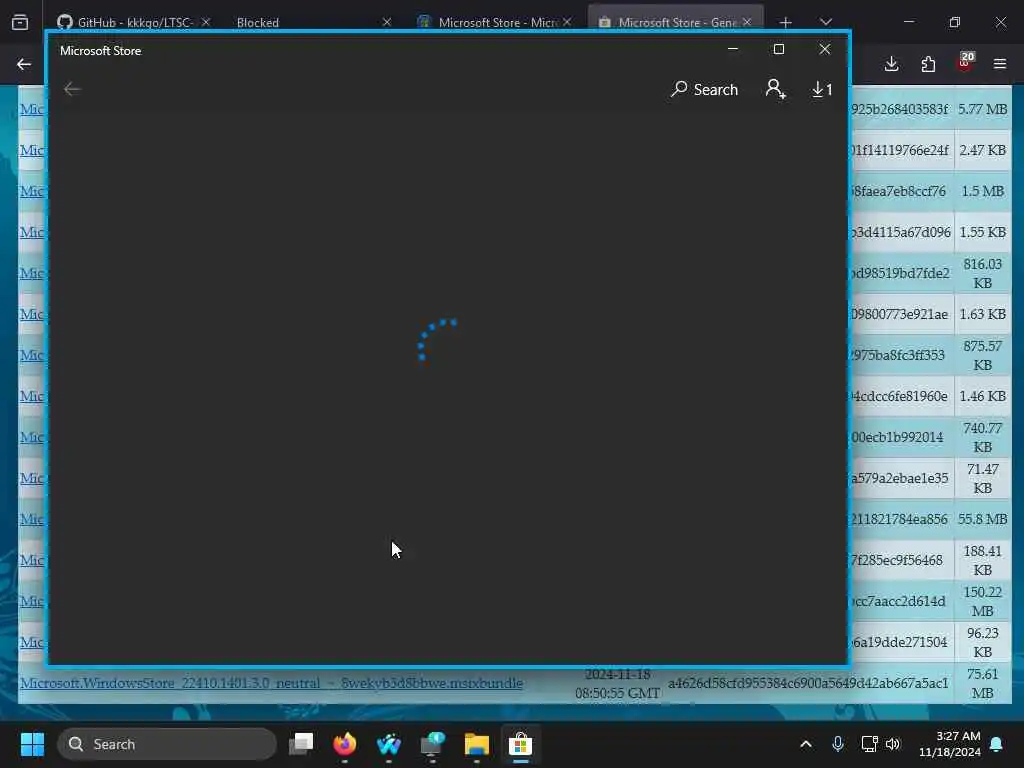This screenshot has height=768, width=1024.
Task: Click the microphone tray icon
Action: 838,744
